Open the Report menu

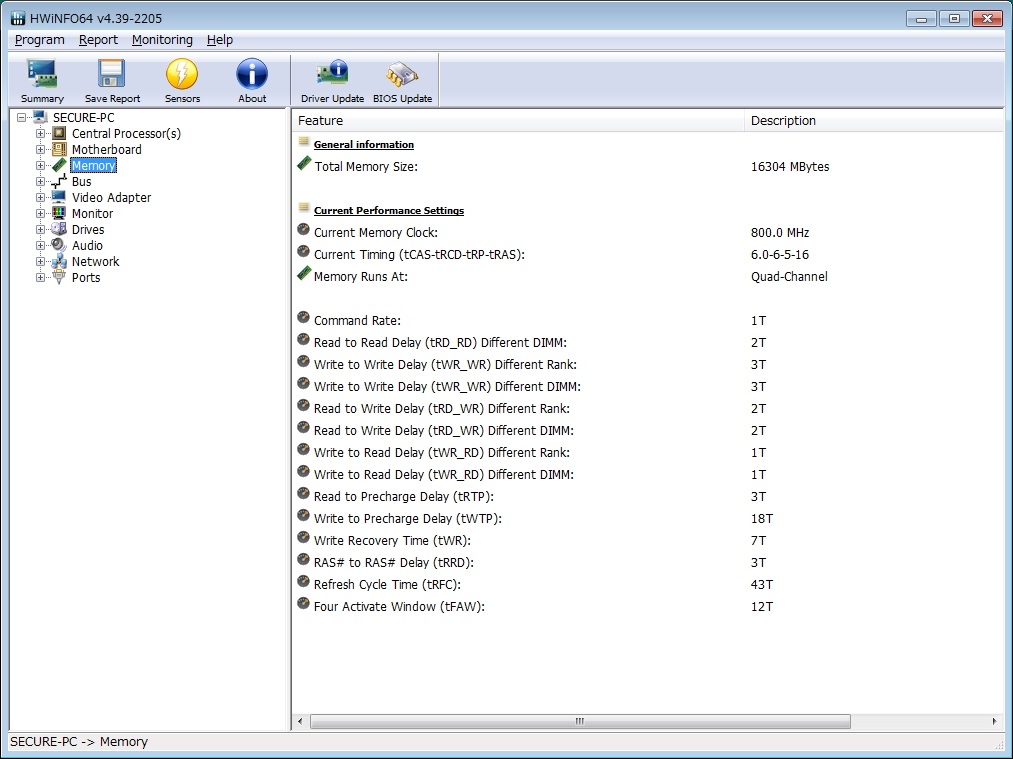point(98,40)
